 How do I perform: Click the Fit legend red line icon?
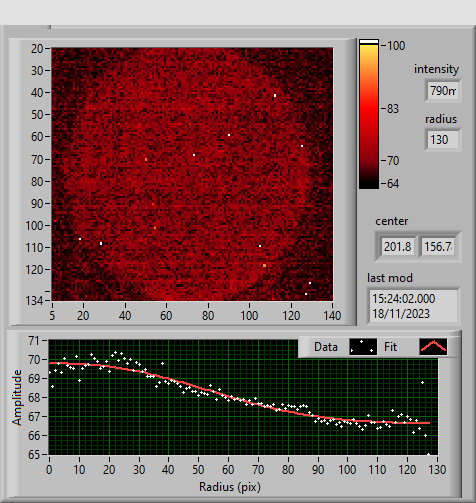click(433, 347)
